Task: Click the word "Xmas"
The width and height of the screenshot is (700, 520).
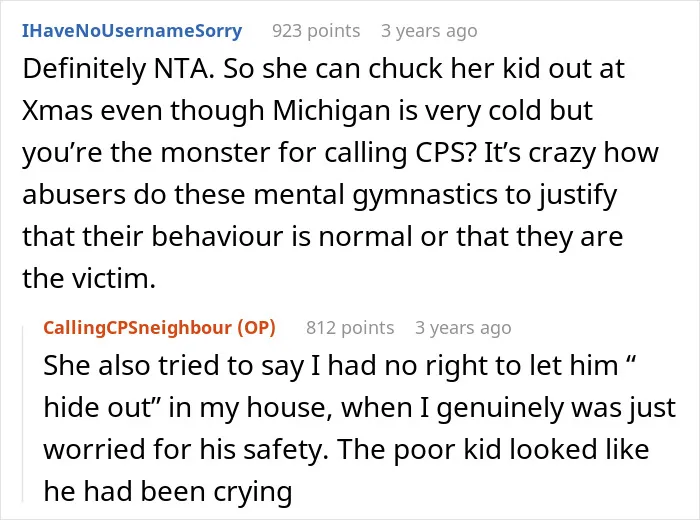Action: [x=58, y=110]
